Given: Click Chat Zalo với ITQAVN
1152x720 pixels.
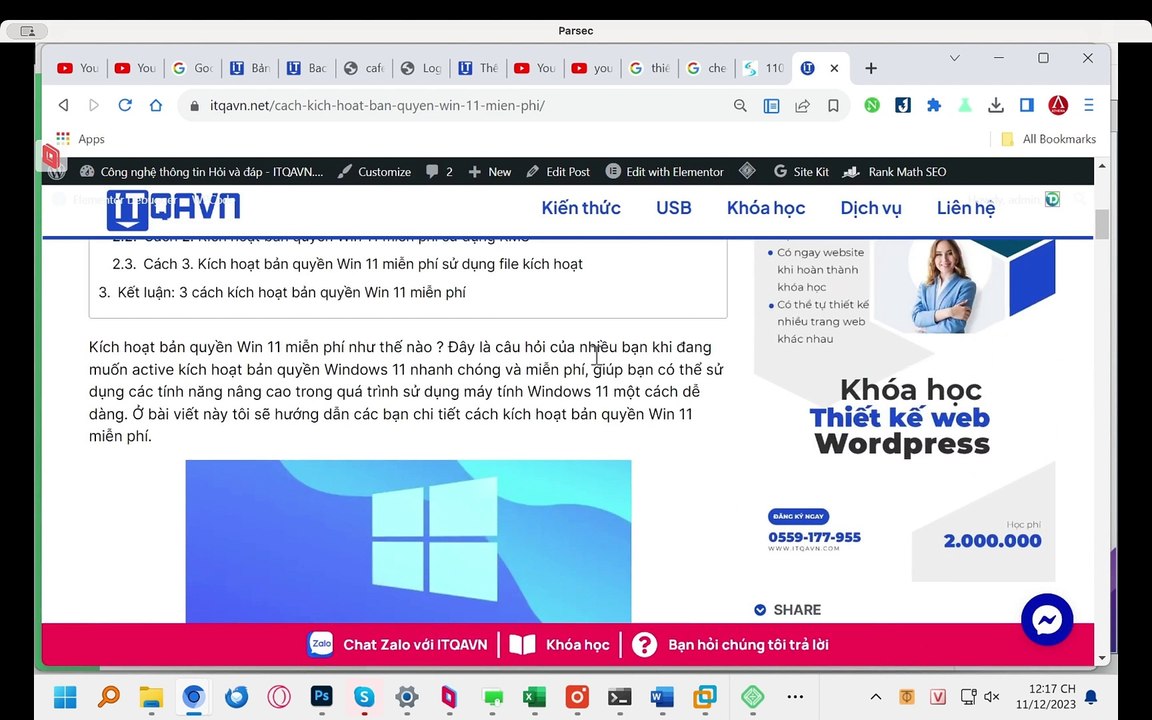Looking at the screenshot, I should tap(397, 644).
